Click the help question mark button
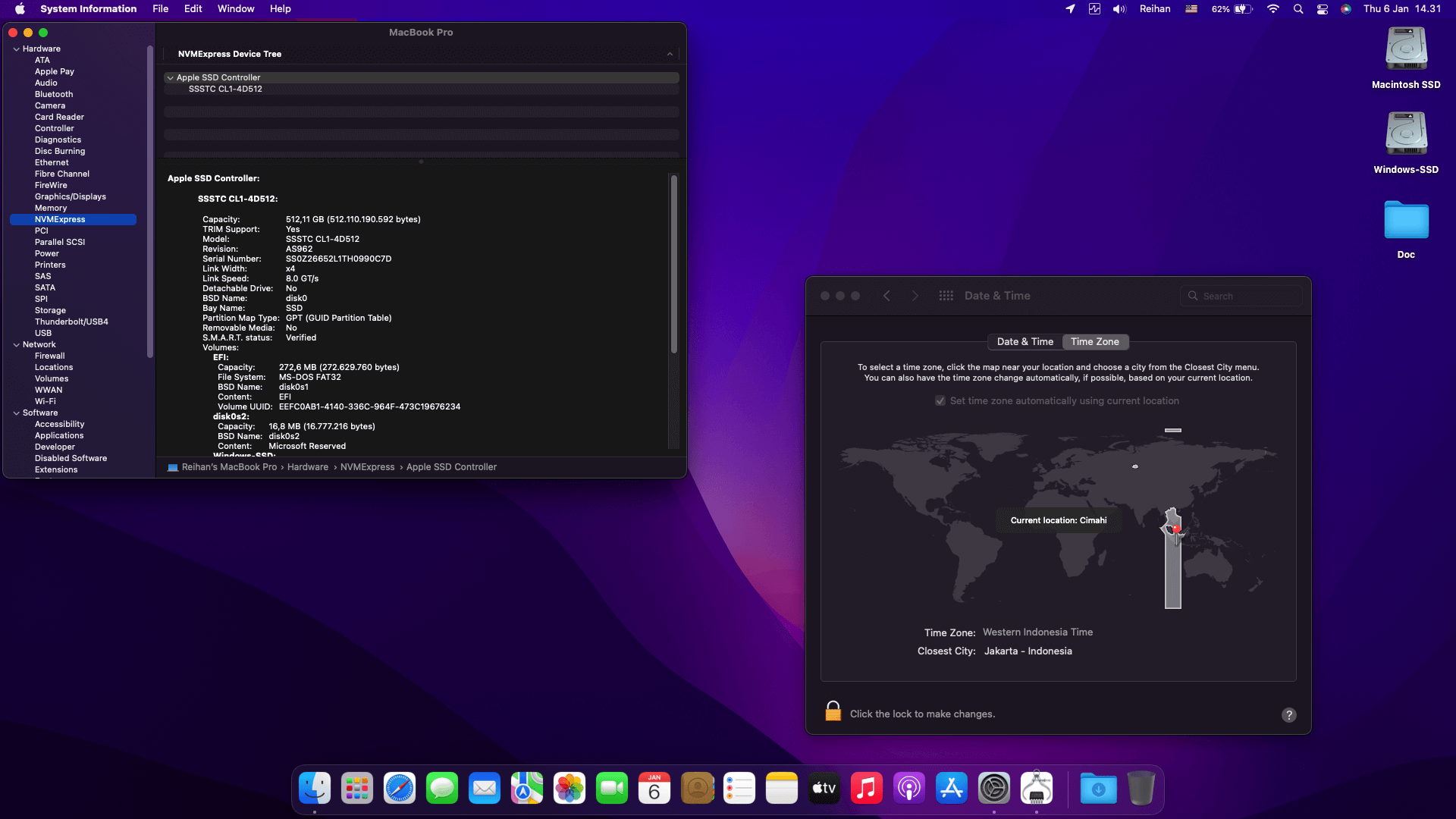Viewport: 1456px width, 819px height. click(1288, 715)
